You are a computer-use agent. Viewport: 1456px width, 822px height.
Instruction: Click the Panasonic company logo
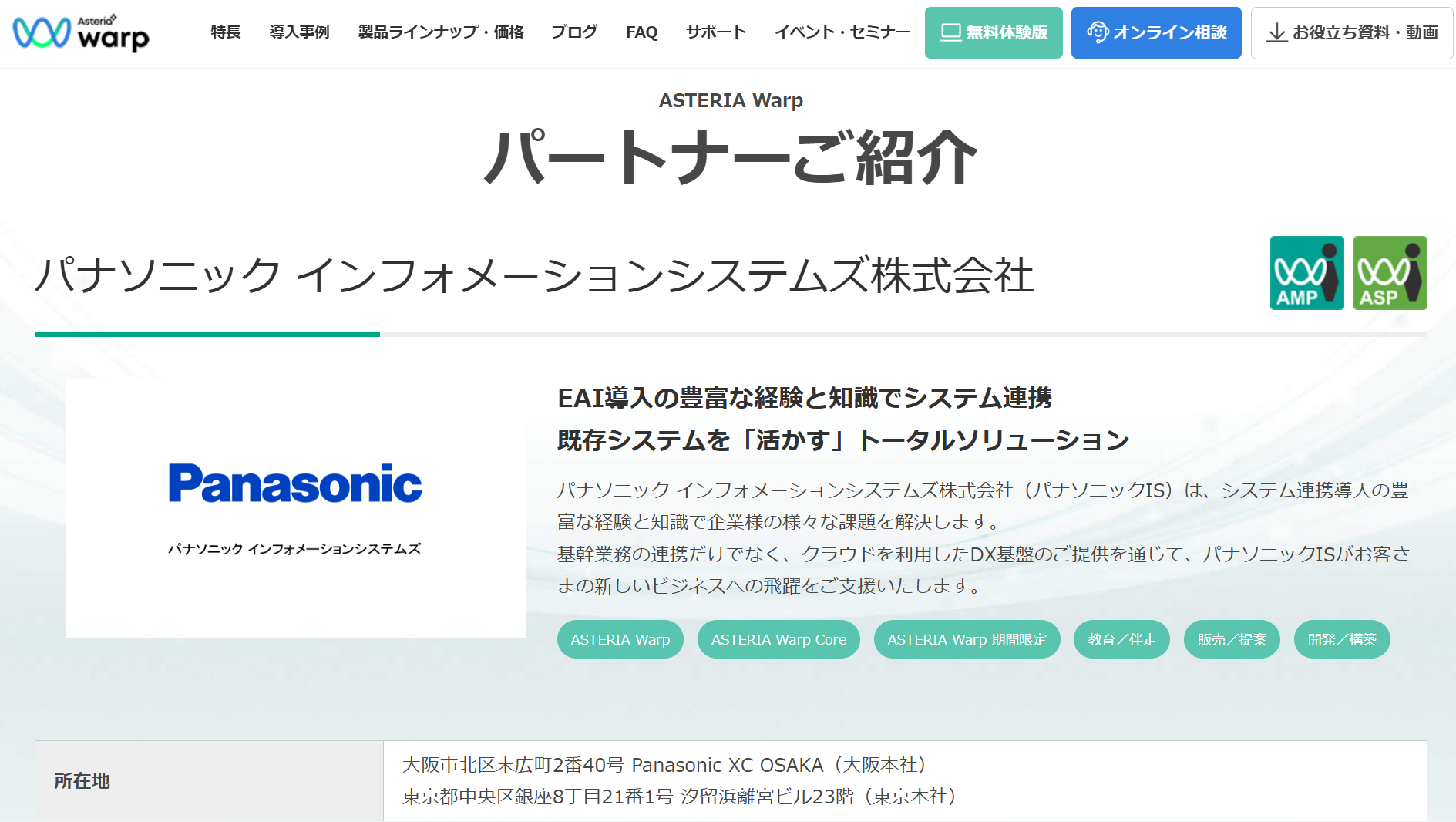pos(294,483)
